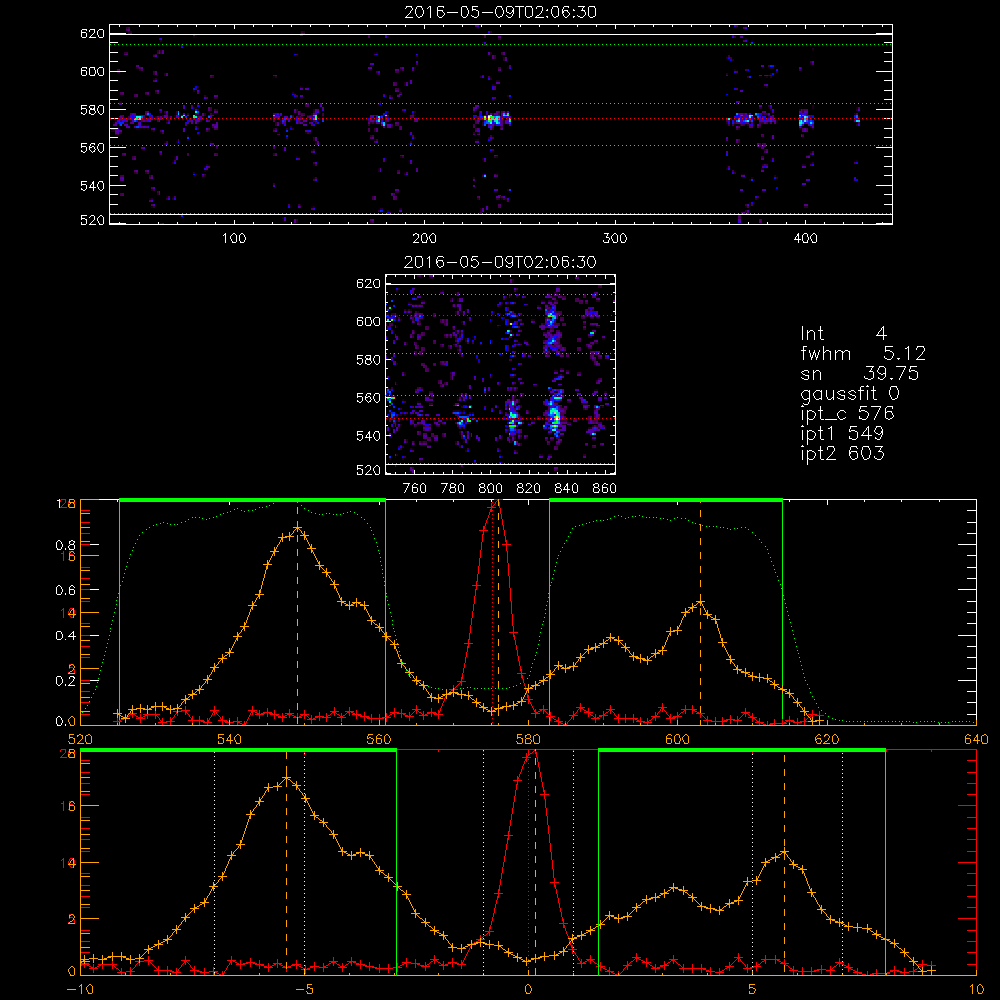Click y-axis label 0.2 of third plot
Image resolution: width=1000 pixels, height=1000 pixels.
(x=66, y=681)
